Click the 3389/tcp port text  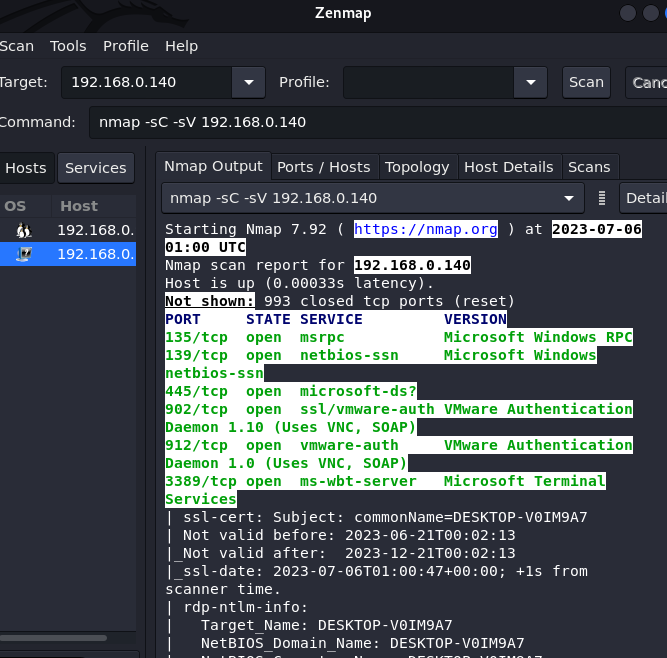point(201,481)
